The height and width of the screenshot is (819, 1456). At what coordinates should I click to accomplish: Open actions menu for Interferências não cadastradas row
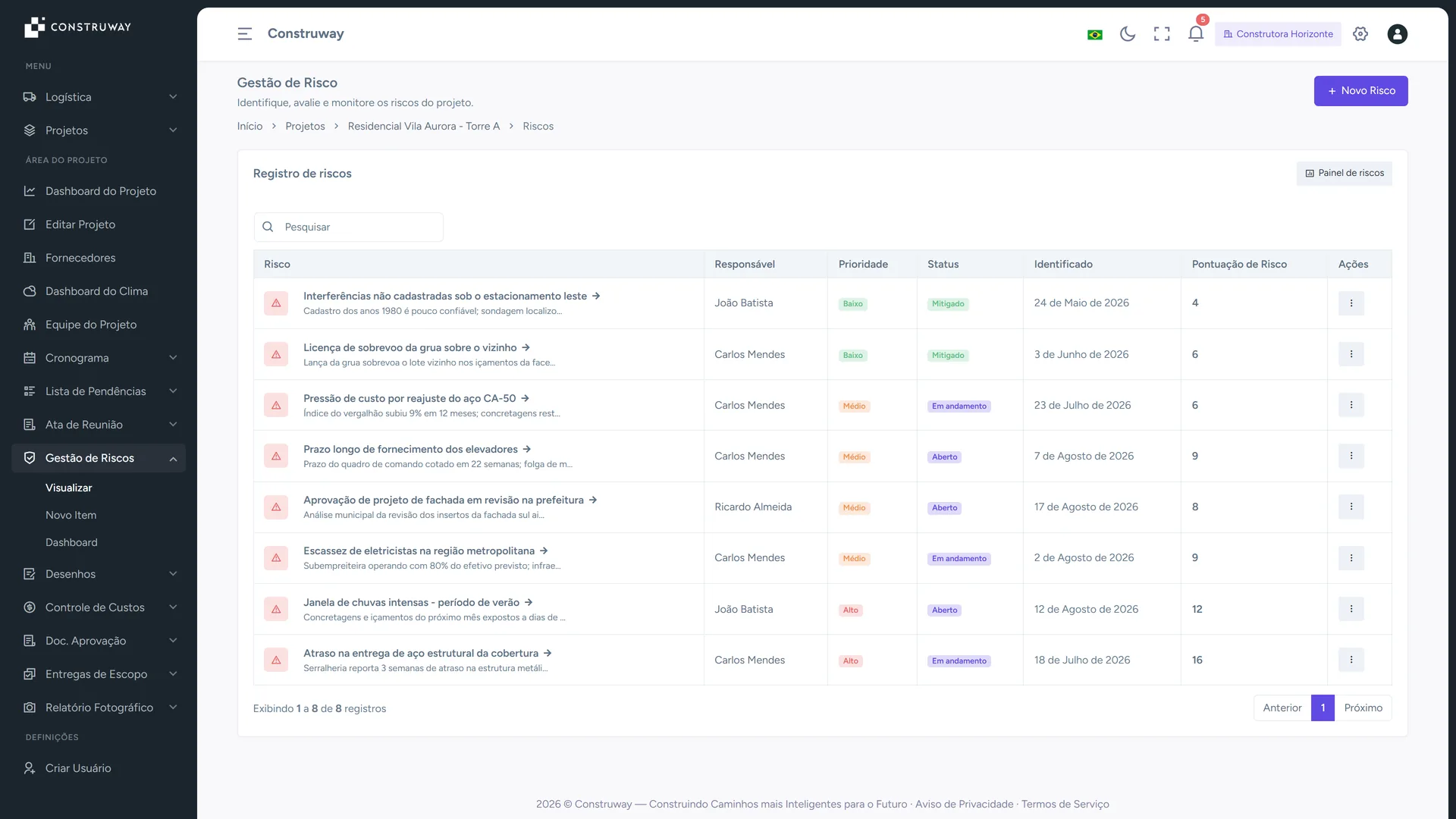click(x=1351, y=303)
